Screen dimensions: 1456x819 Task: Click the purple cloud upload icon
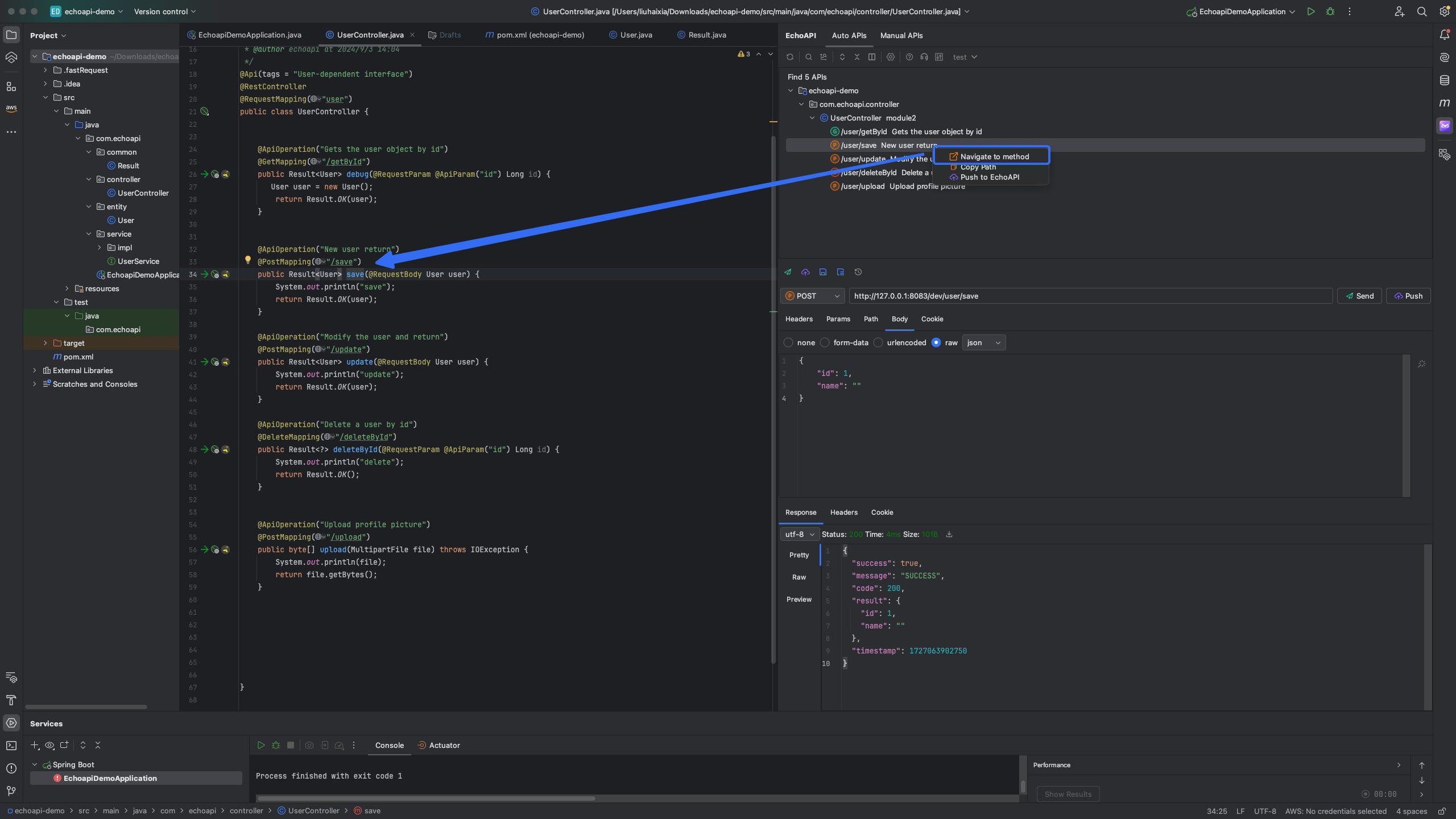point(805,272)
